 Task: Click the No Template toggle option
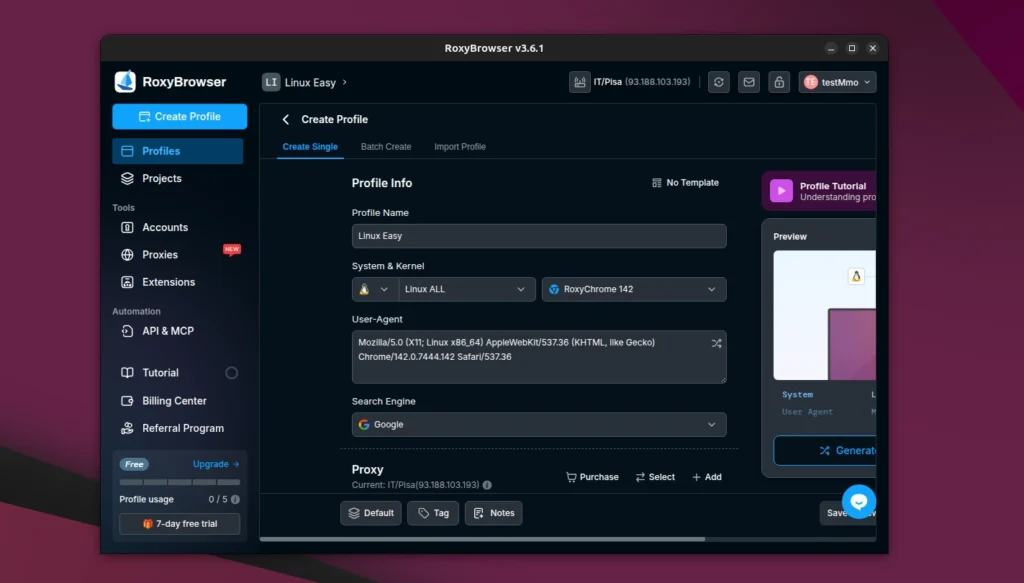(685, 182)
